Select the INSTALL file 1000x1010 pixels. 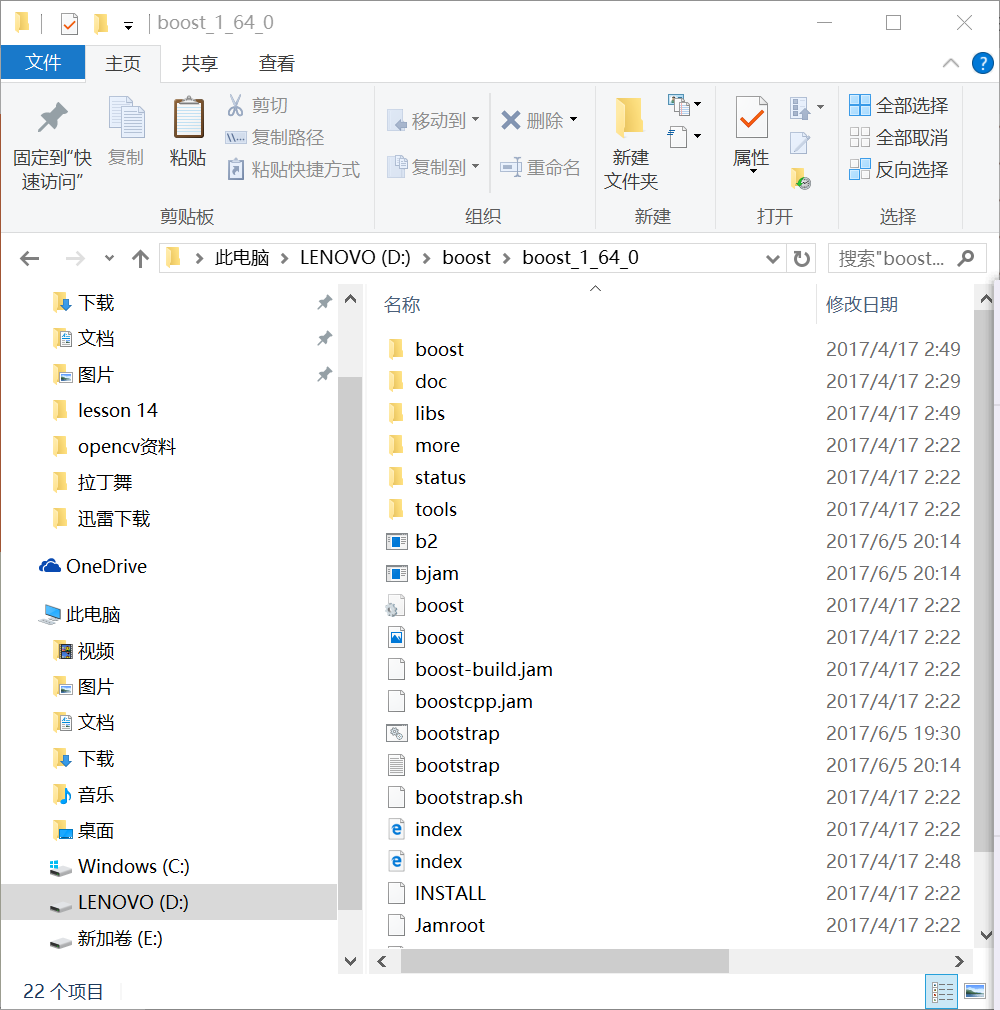click(x=450, y=893)
